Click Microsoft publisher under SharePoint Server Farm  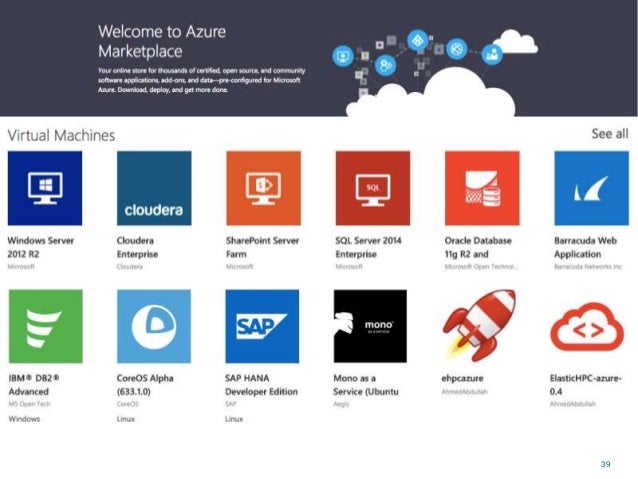pos(240,267)
